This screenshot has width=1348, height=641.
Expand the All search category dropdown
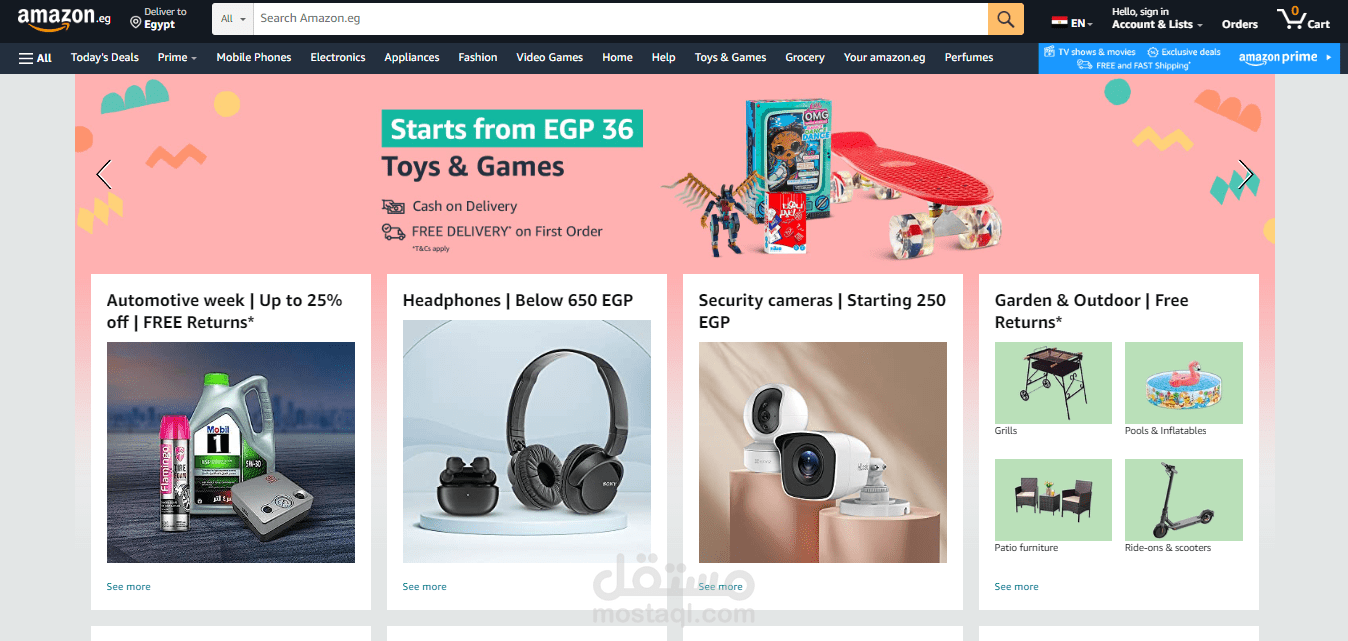pos(233,19)
